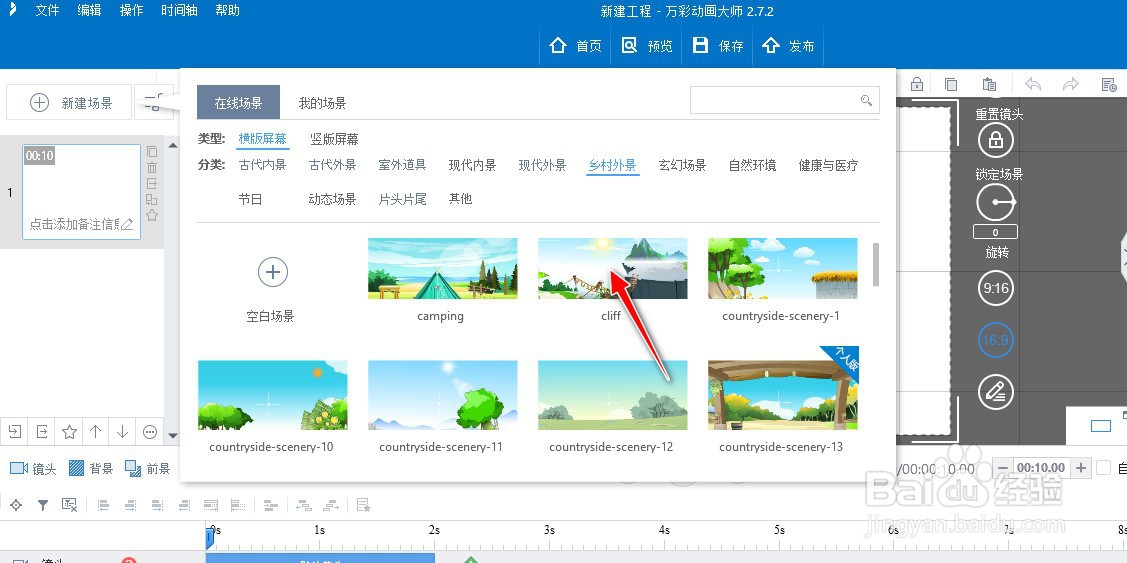
Task: Increase duration with the plus button
Action: (x=1080, y=468)
